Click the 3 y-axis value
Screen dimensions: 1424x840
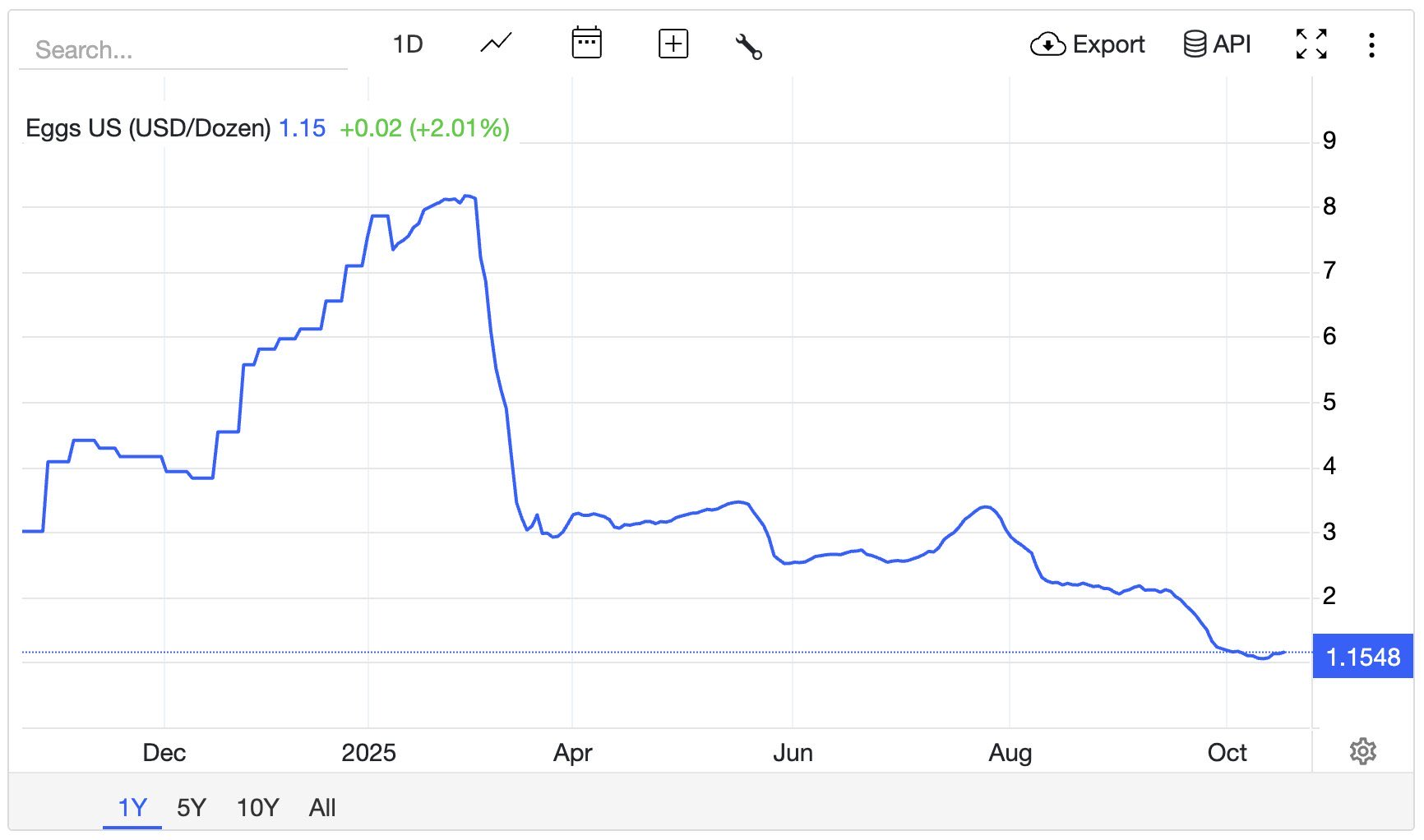click(1329, 532)
